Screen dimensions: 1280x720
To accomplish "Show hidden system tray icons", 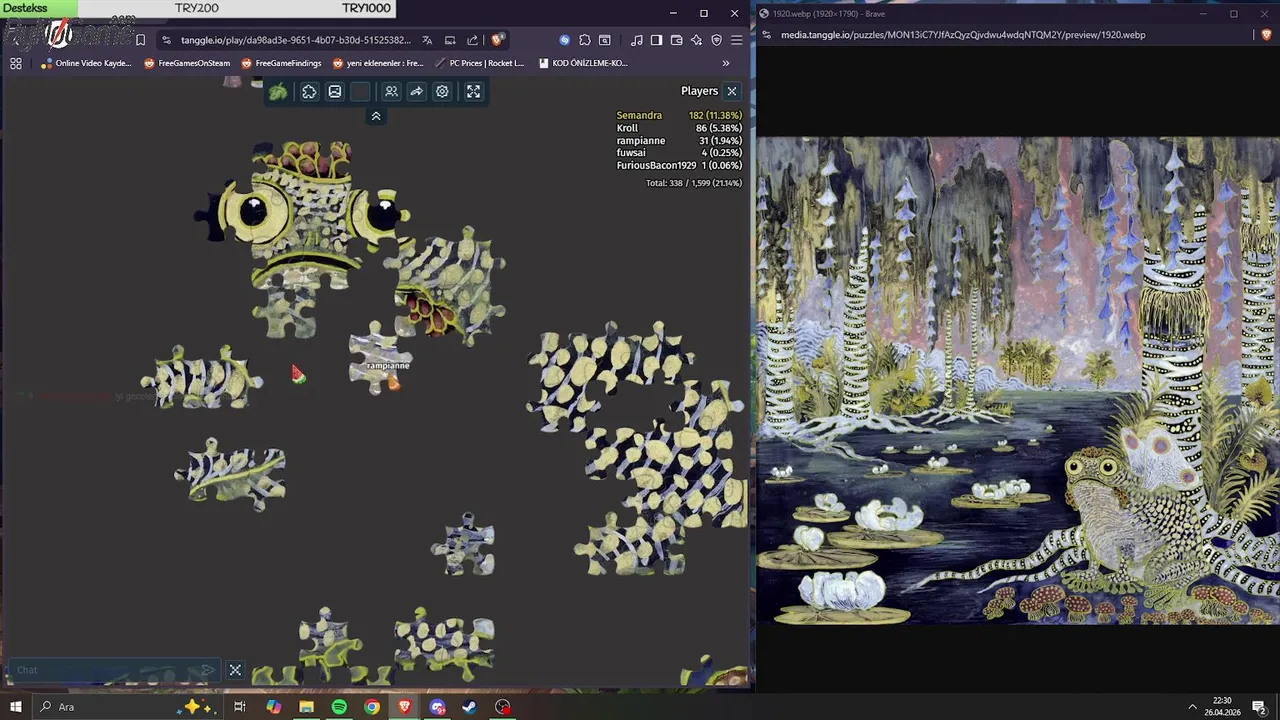I will click(1192, 707).
